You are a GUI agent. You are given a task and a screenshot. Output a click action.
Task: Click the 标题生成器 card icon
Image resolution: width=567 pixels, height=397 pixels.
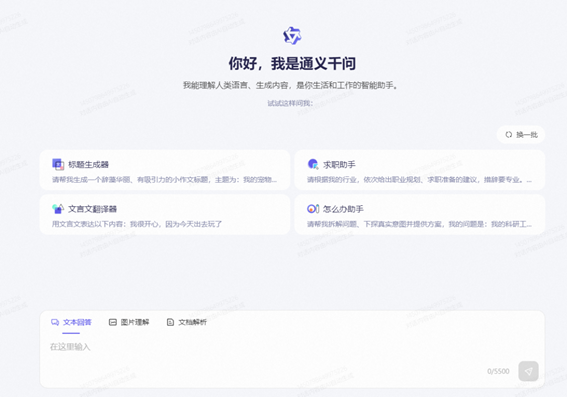tap(58, 164)
